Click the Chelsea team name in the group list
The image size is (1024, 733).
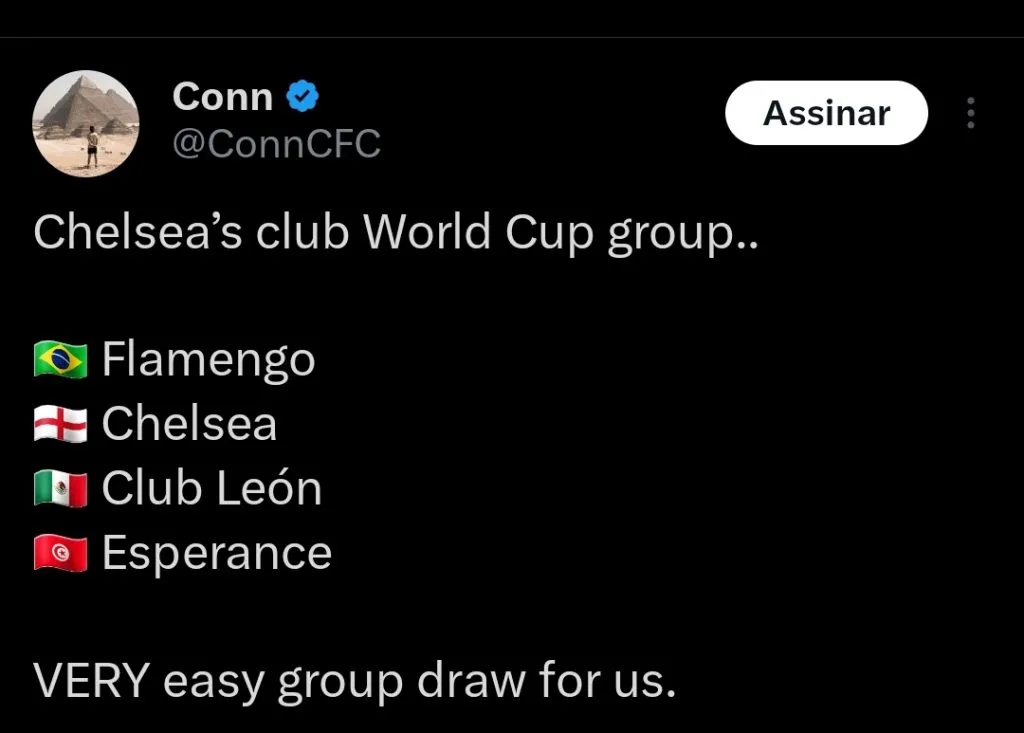pos(189,424)
